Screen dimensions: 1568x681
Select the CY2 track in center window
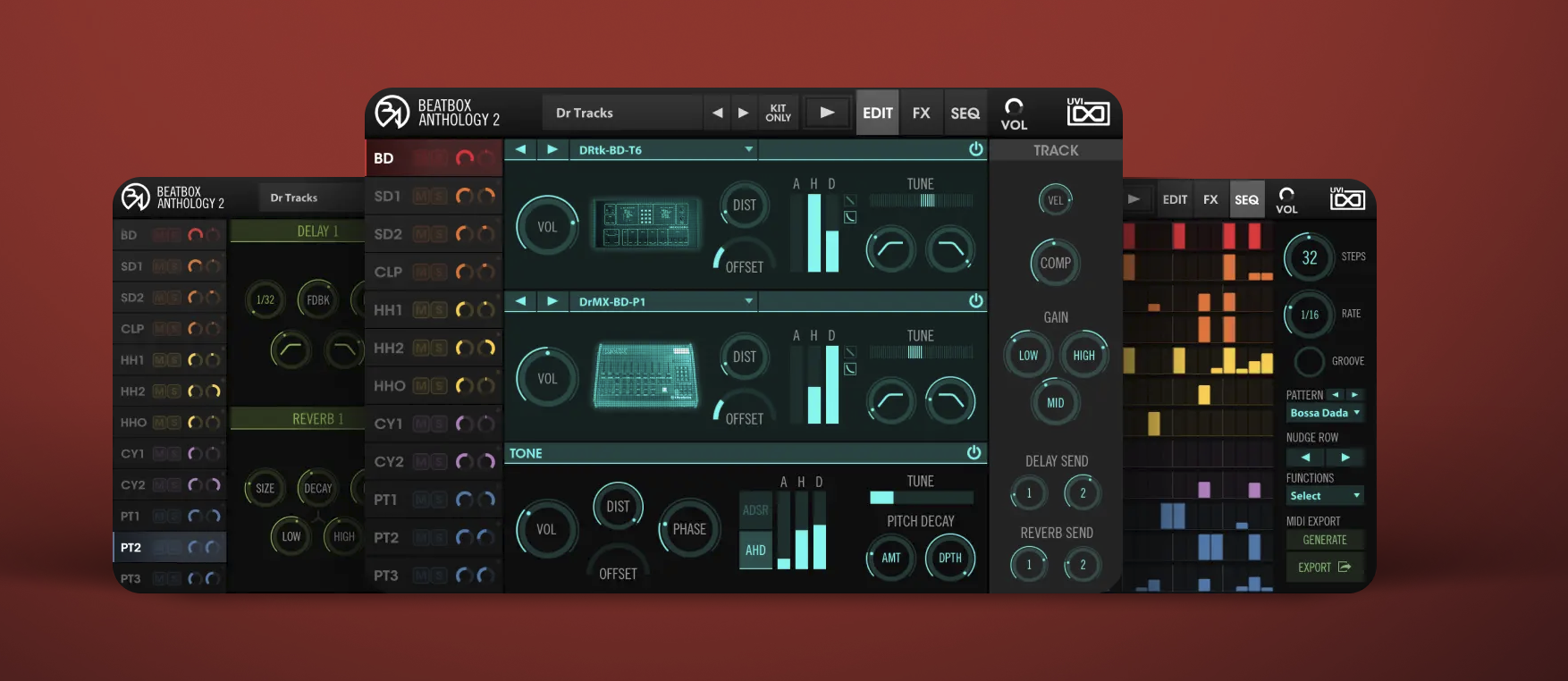[x=434, y=461]
